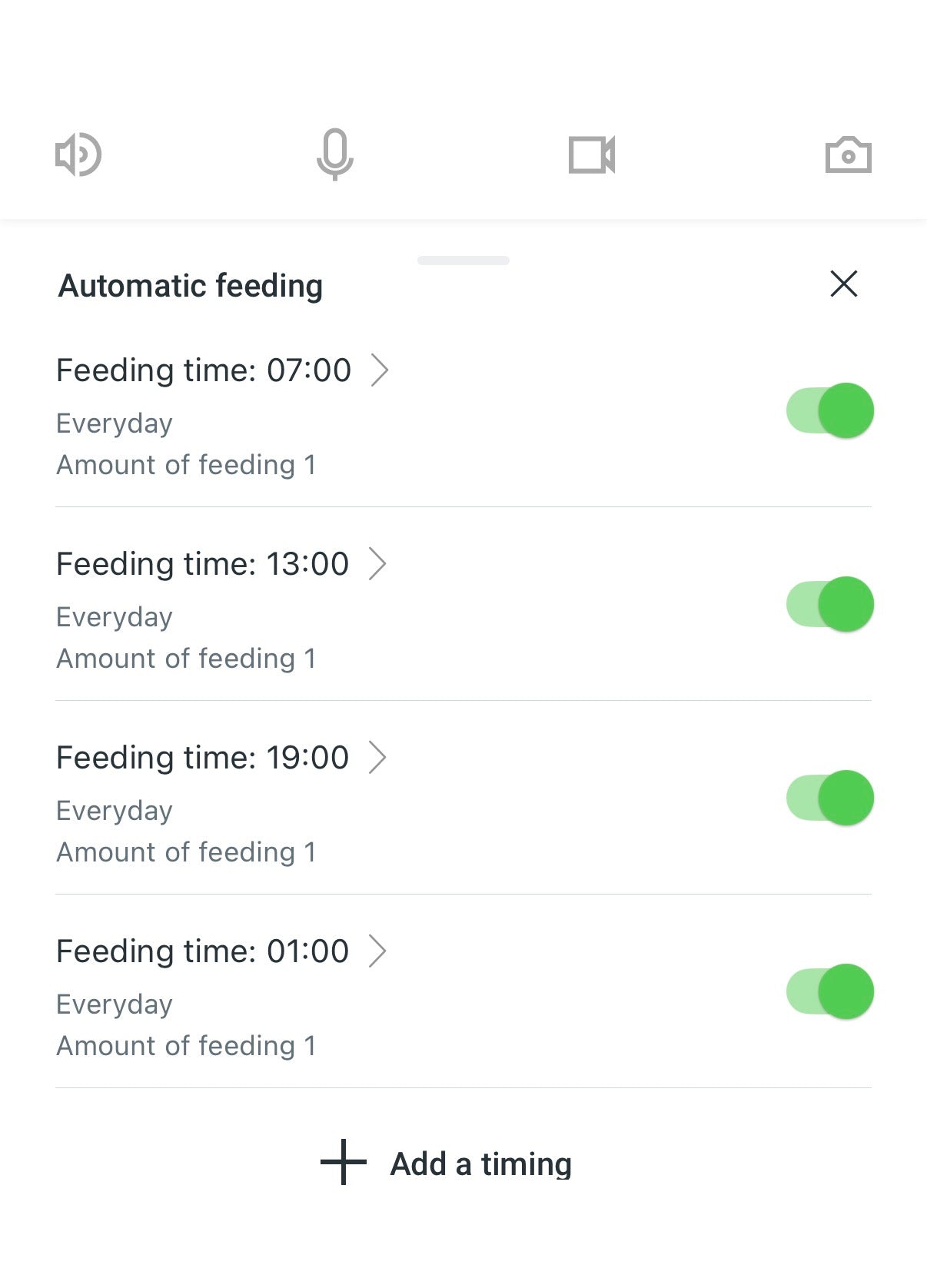Select the Feeding time: 19:00 entry
The height and width of the screenshot is (1288, 927).
click(203, 758)
